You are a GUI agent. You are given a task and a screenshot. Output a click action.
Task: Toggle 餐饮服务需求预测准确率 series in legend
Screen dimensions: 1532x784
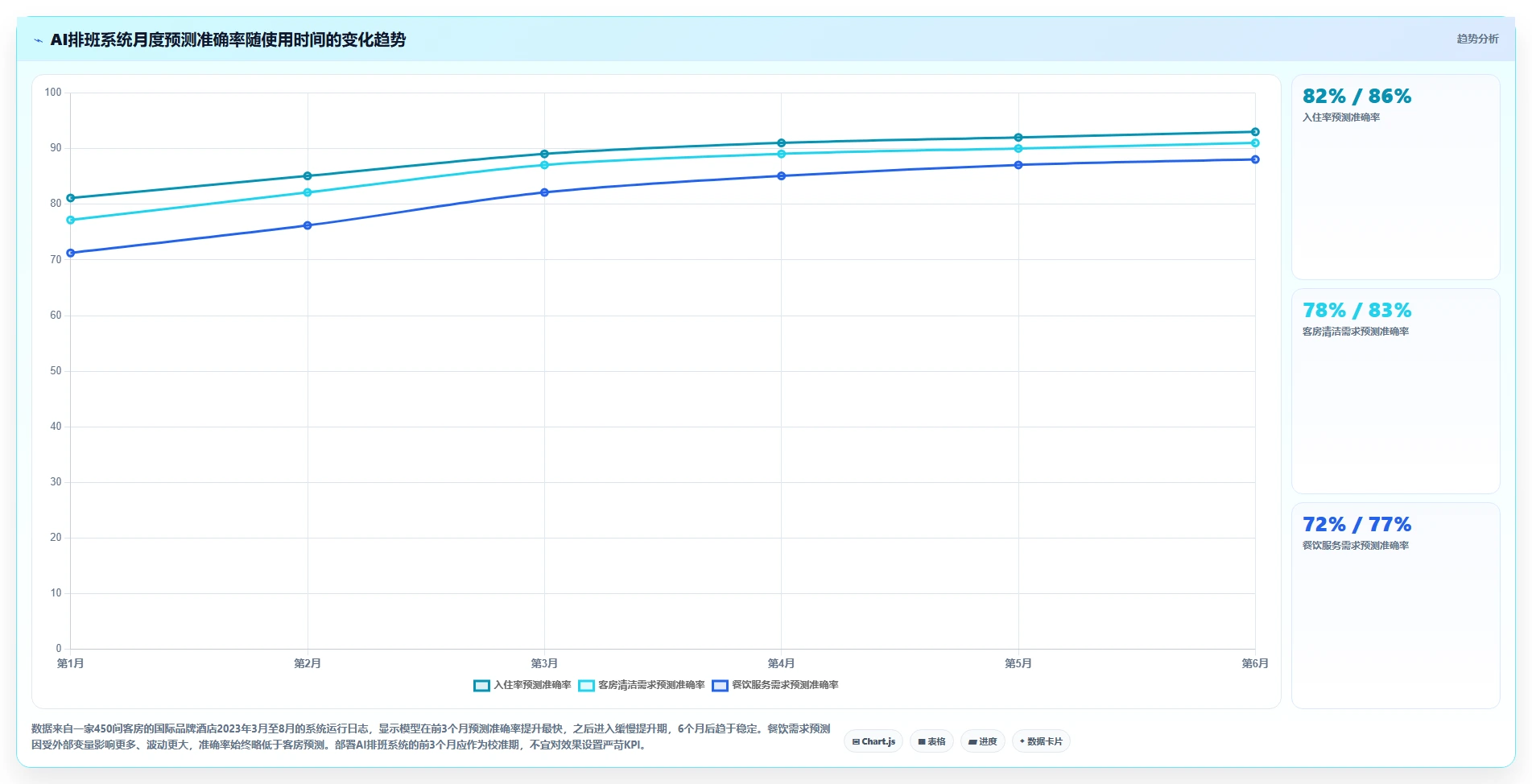pos(775,685)
